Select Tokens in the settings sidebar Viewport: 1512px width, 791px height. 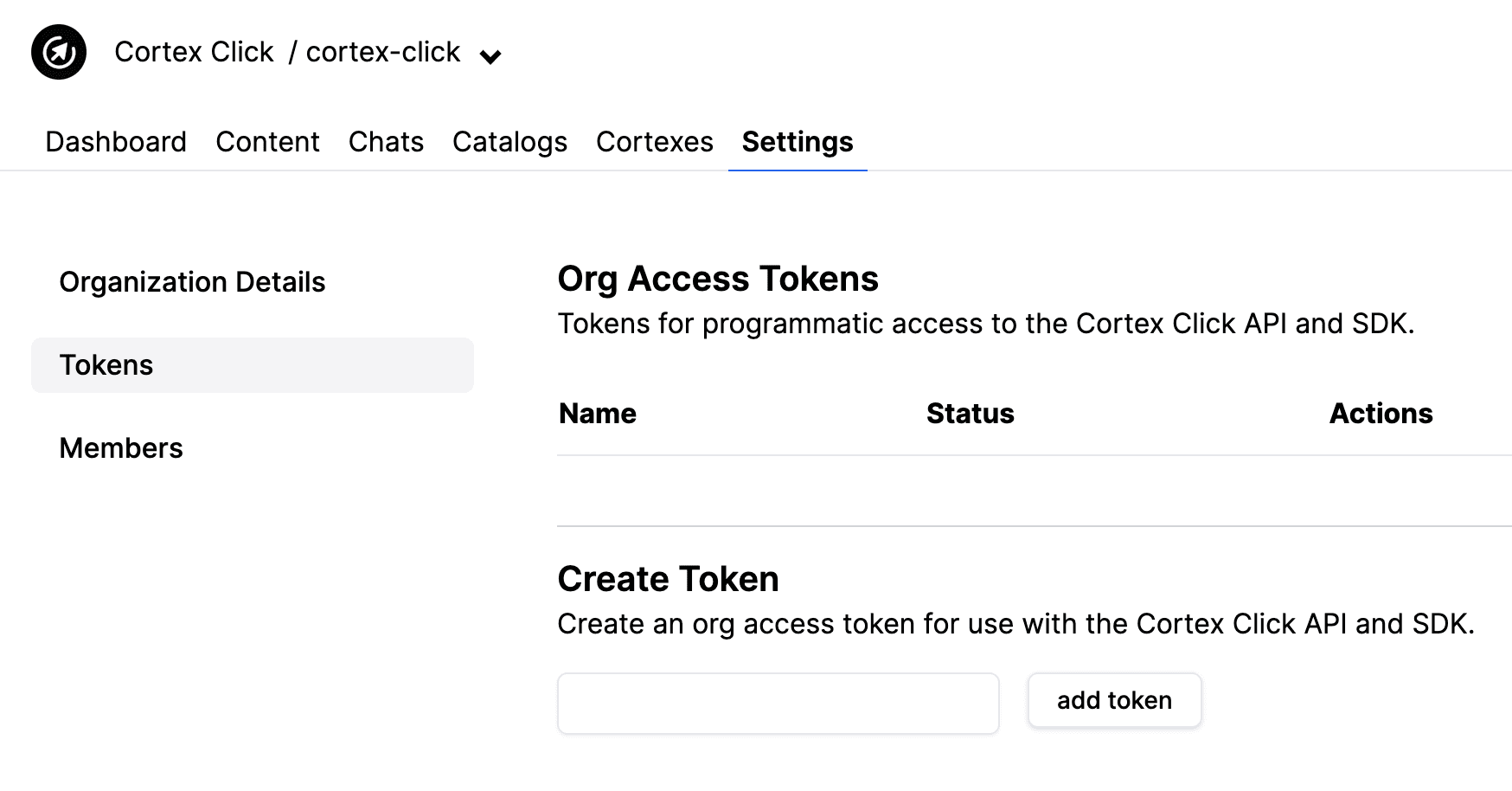point(253,365)
